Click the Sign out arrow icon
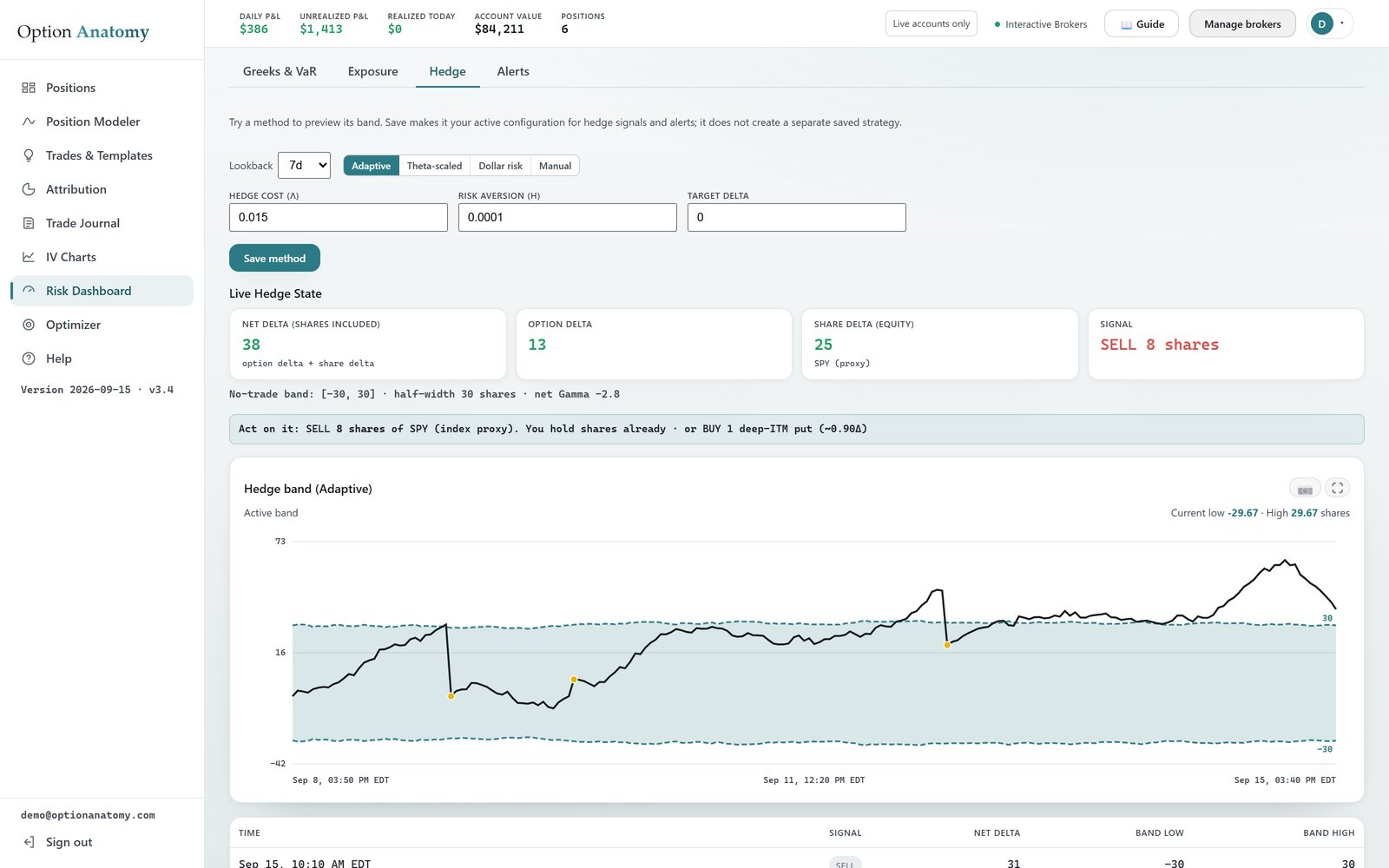Image resolution: width=1389 pixels, height=868 pixels. point(29,842)
